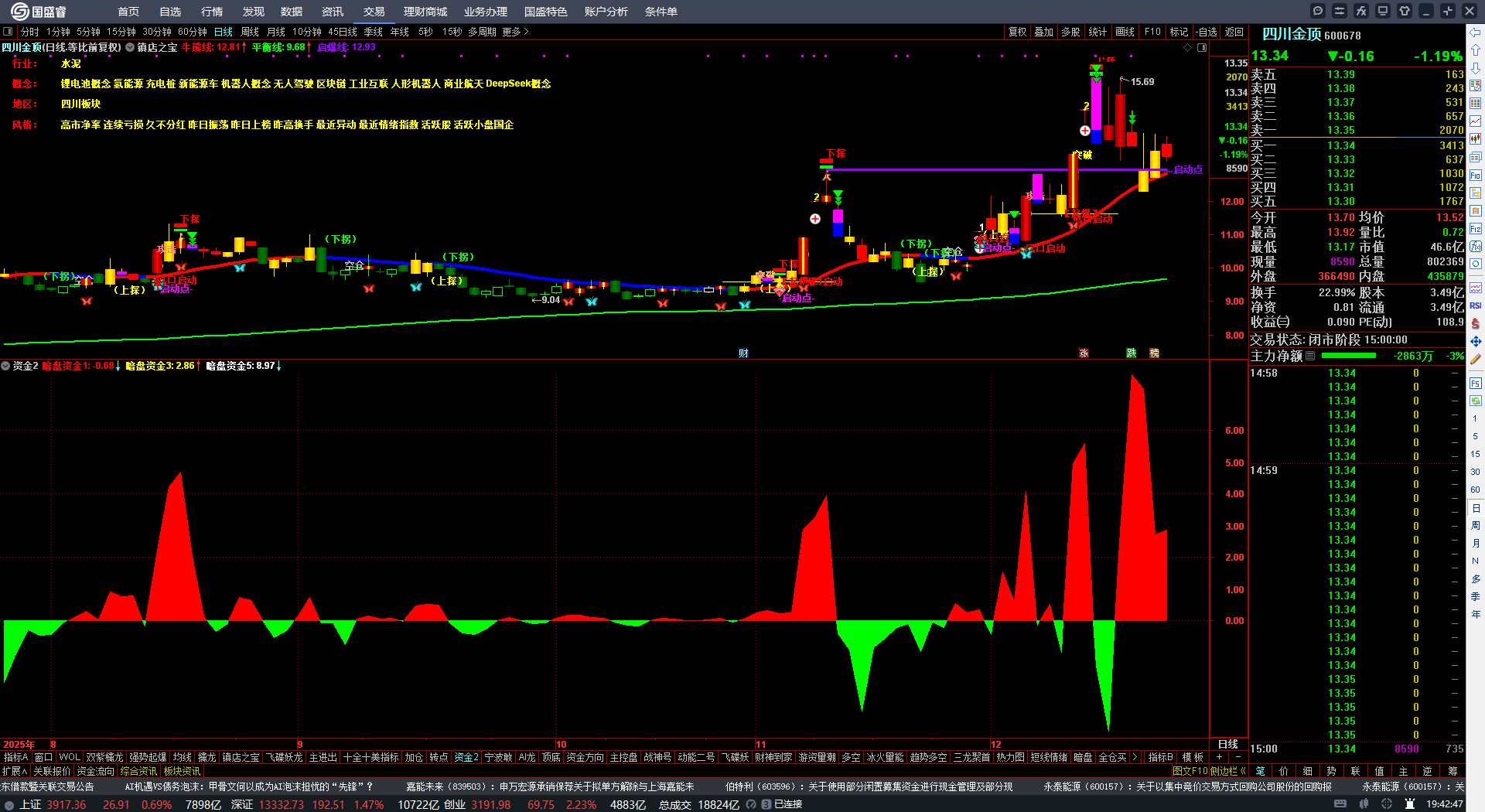Click the diamond icon at chart top-right

[1187, 48]
